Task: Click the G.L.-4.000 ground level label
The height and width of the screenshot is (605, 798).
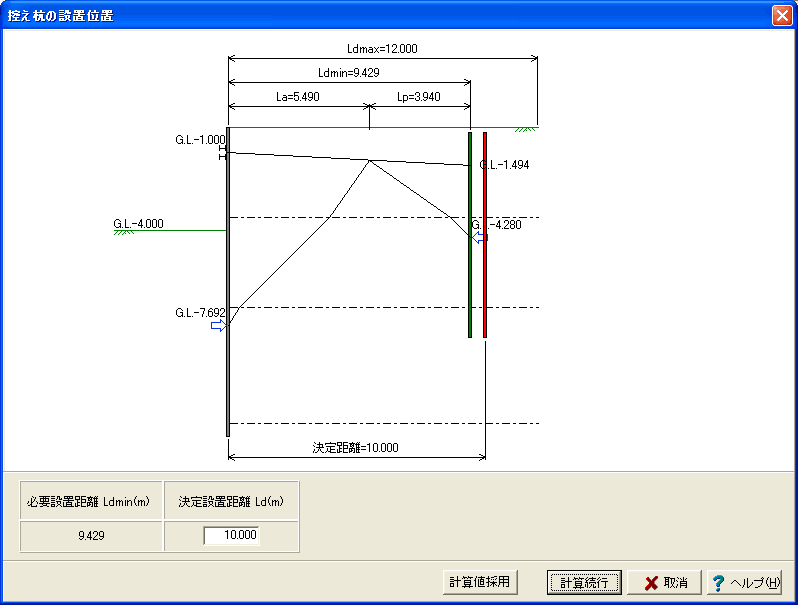Action: [138, 224]
